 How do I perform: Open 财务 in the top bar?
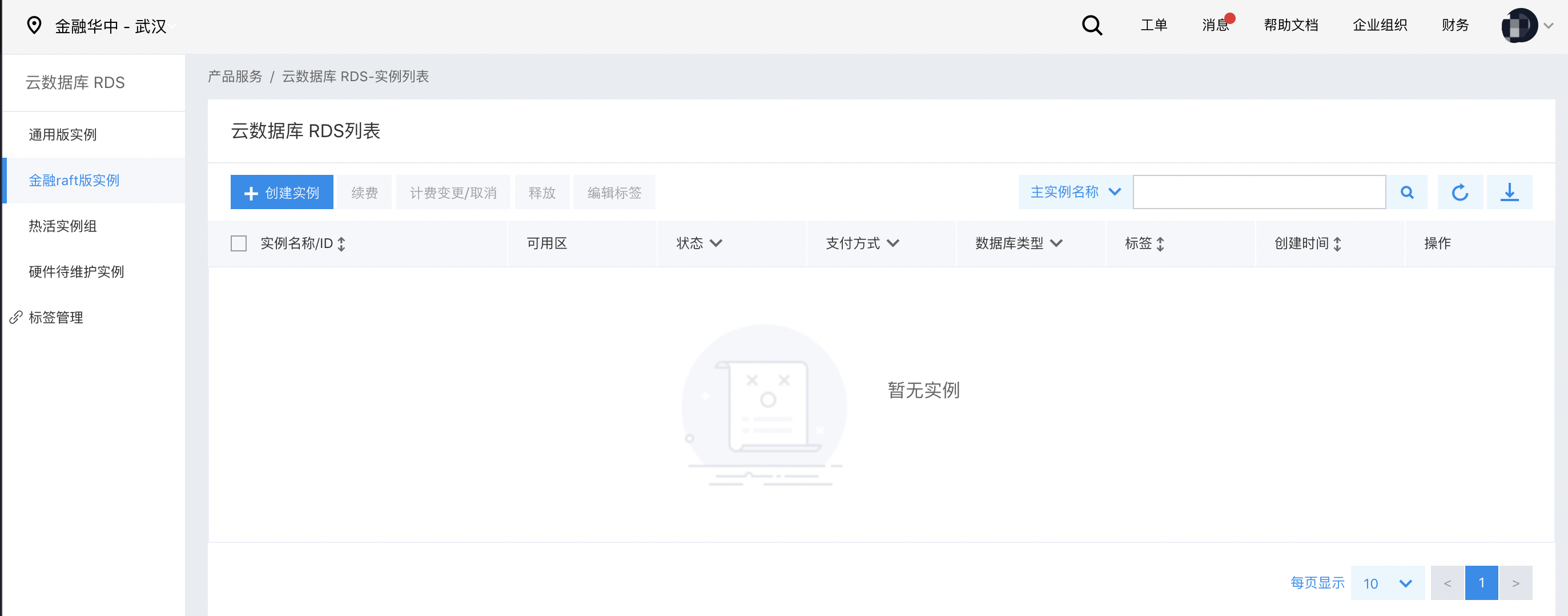(1456, 25)
